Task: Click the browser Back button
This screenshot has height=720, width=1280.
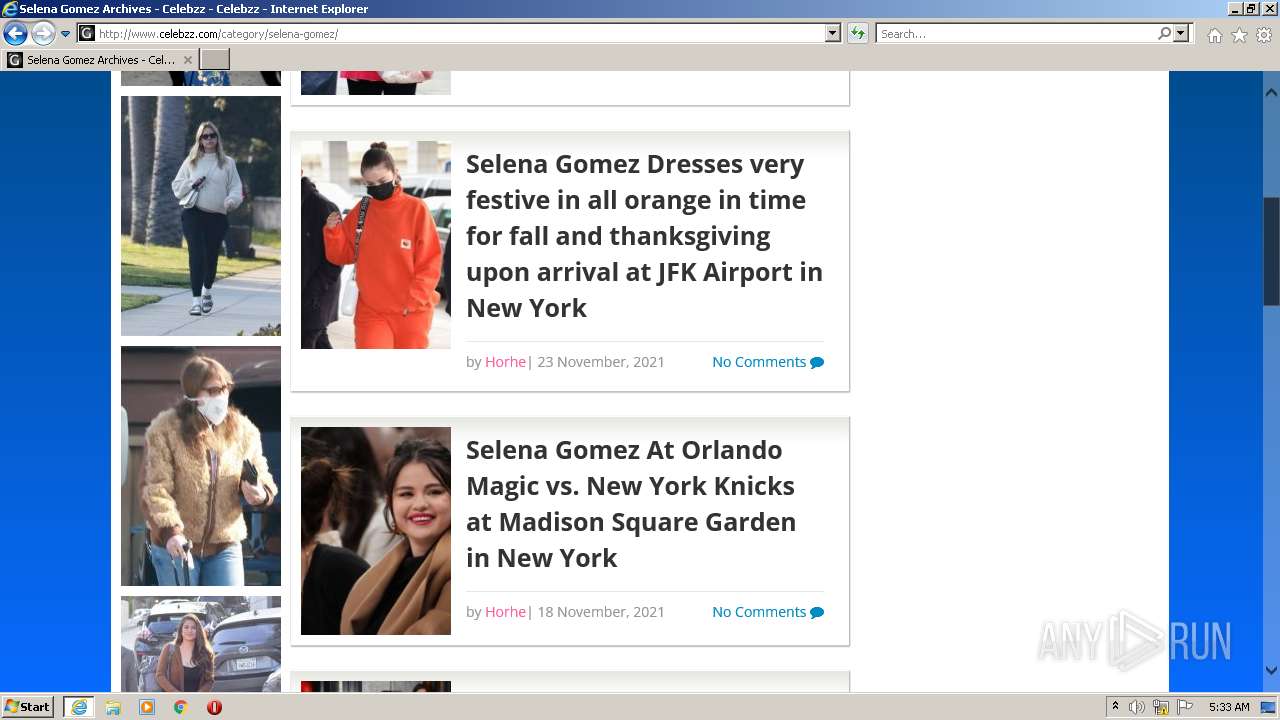Action: point(15,34)
